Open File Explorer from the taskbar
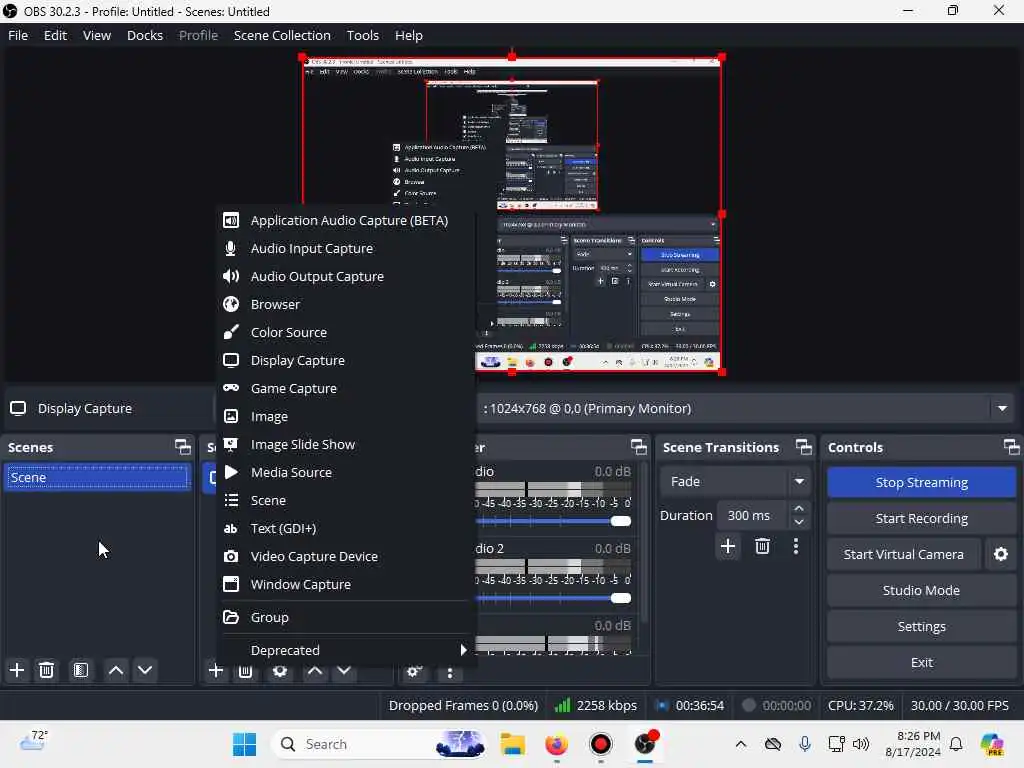The image size is (1024, 768). pos(513,744)
